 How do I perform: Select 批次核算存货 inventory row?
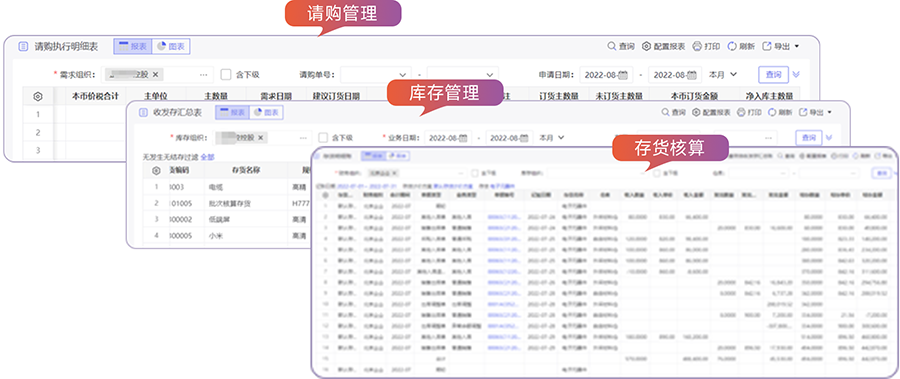coord(227,203)
